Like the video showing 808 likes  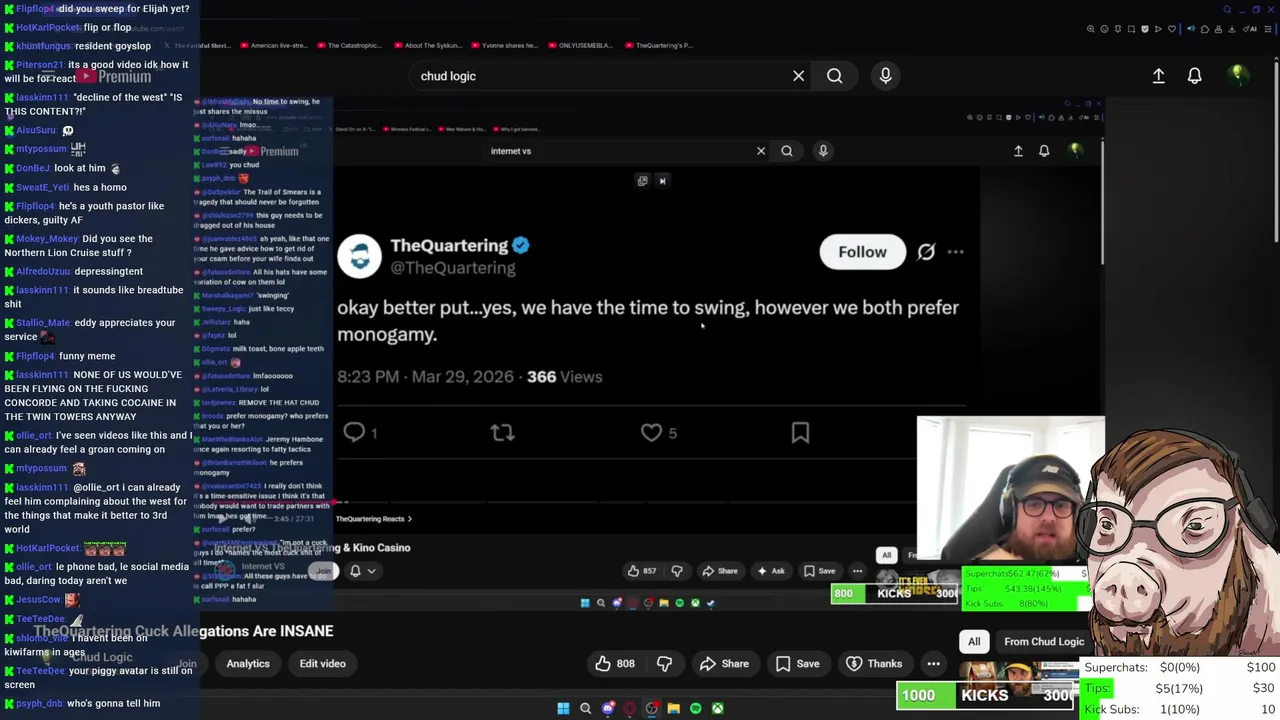(615, 664)
